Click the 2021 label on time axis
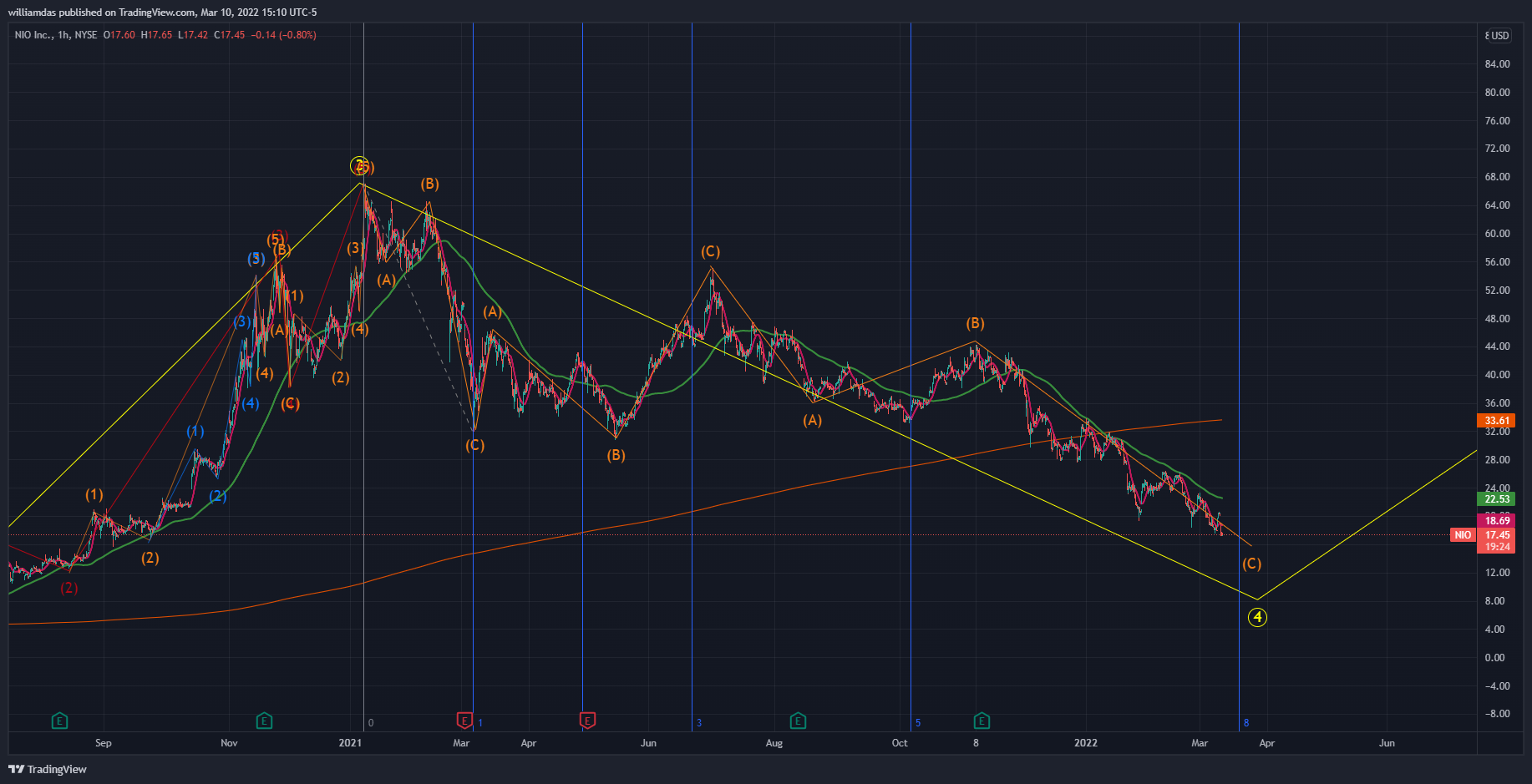 [350, 742]
